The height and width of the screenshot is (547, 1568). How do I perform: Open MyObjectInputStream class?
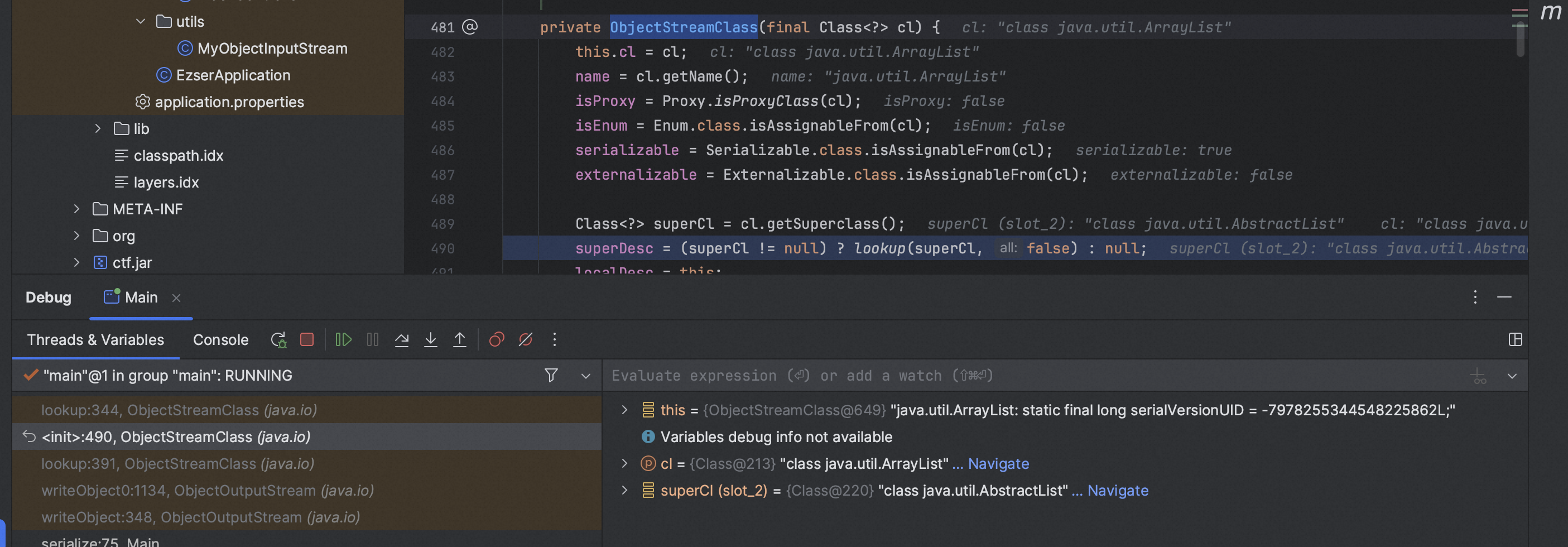(272, 48)
